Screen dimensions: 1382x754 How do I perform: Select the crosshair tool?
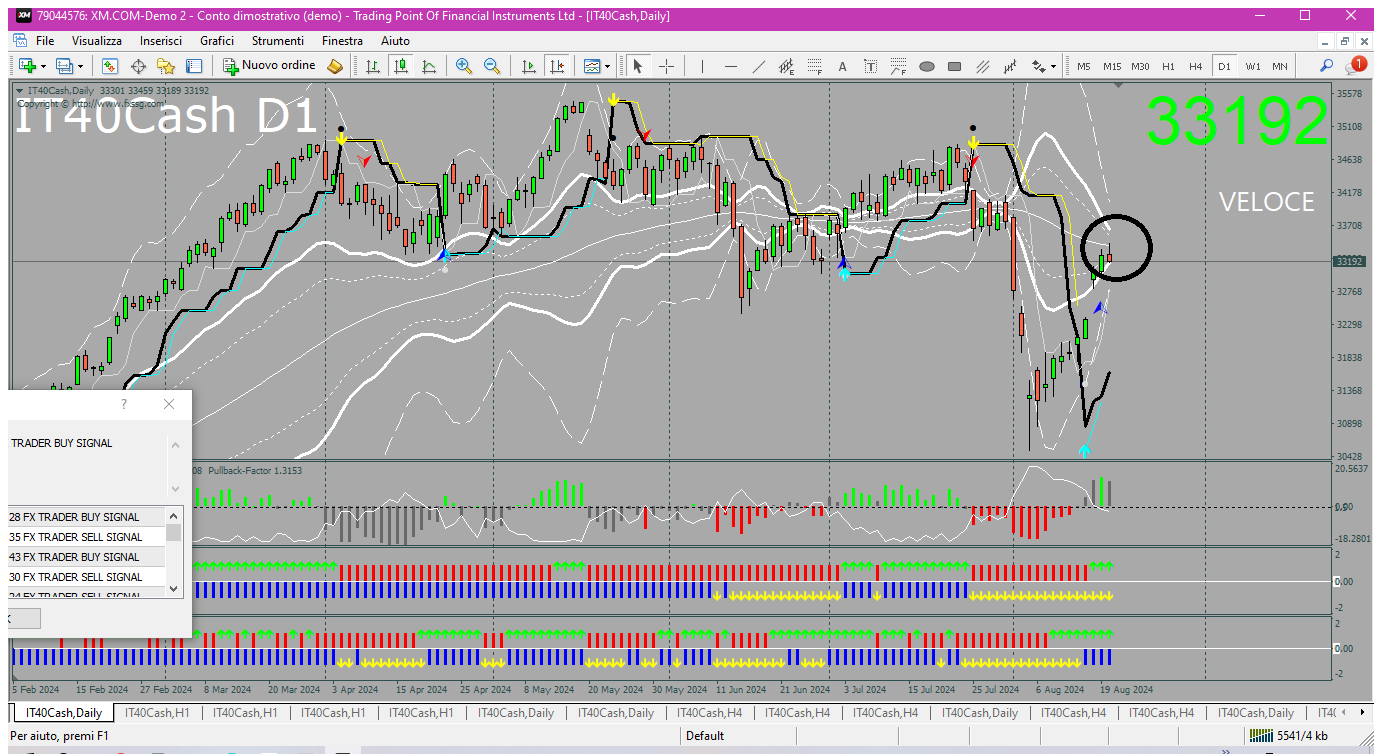(666, 66)
